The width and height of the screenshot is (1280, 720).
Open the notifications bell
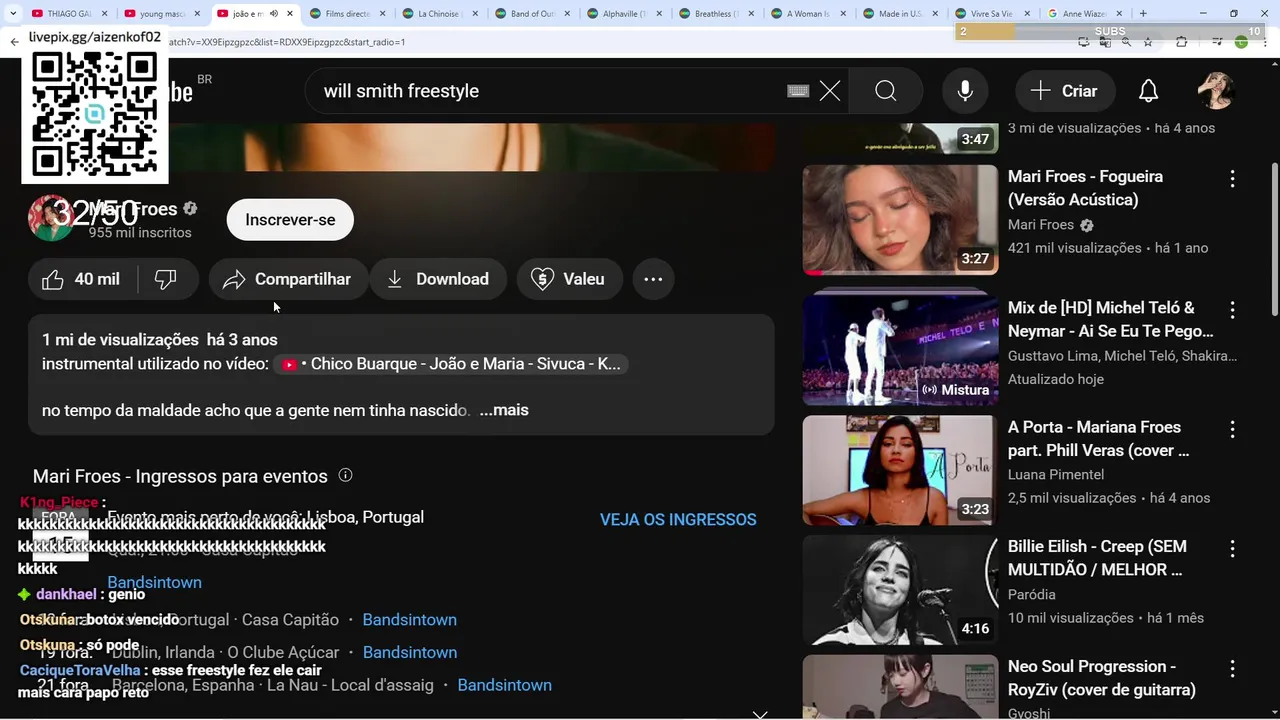[x=1149, y=91]
